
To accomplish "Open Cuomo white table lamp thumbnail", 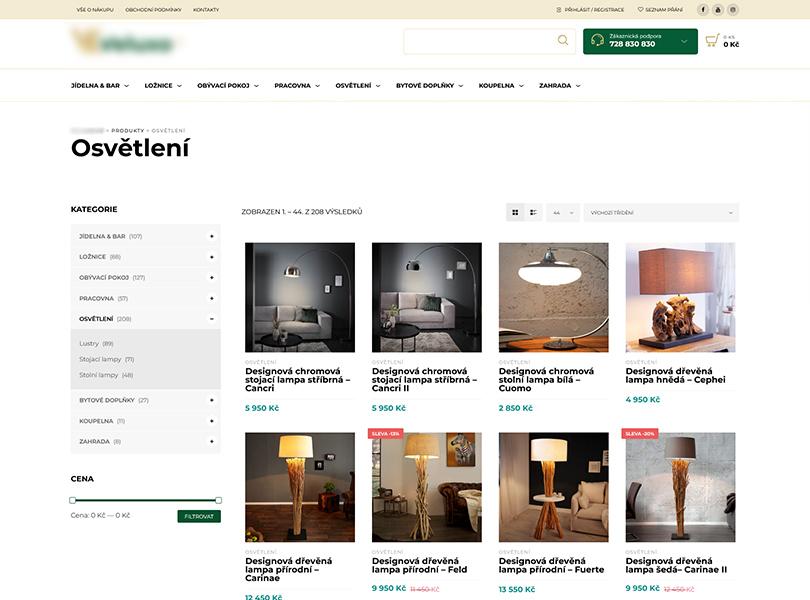I will point(554,298).
